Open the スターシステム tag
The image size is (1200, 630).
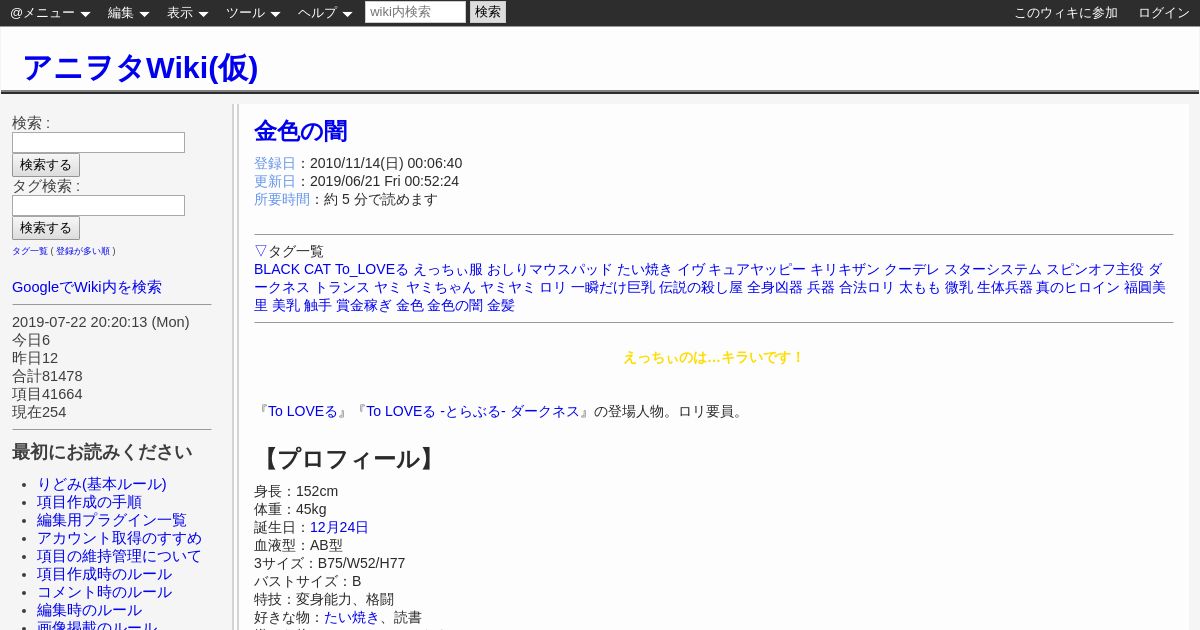[993, 269]
